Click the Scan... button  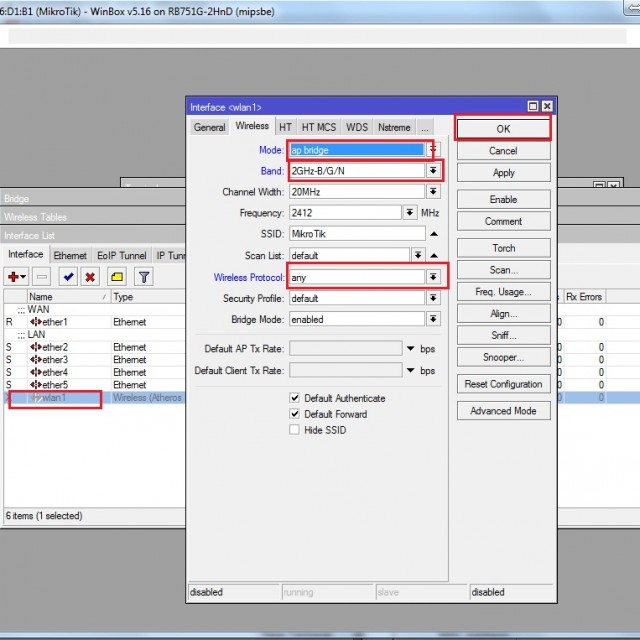point(503,270)
